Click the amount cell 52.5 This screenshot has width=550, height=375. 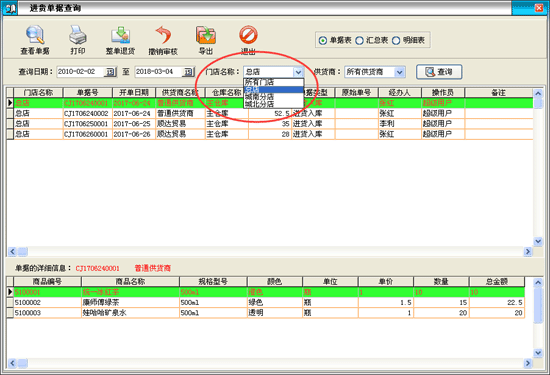pyautogui.click(x=270, y=113)
